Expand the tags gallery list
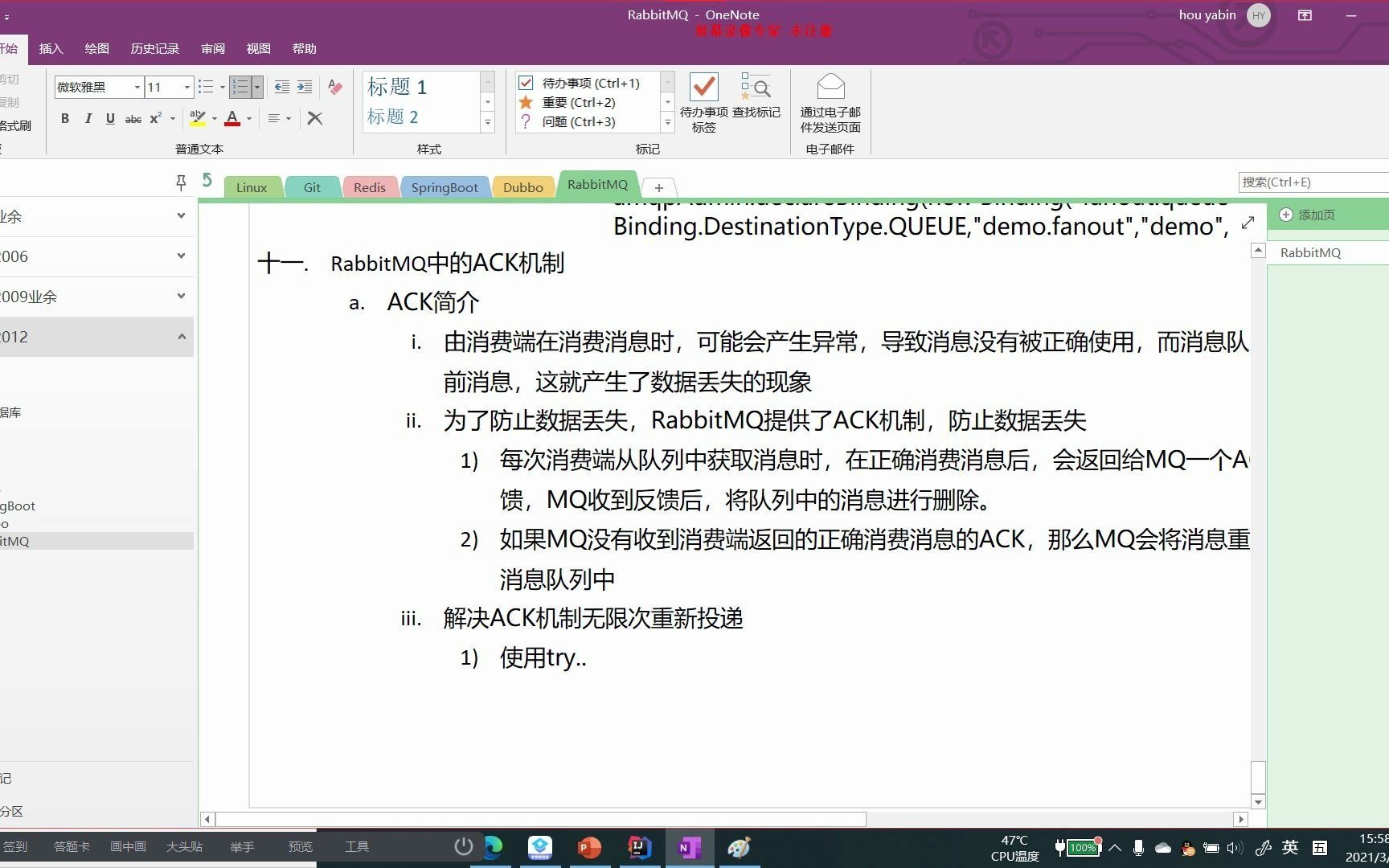Image resolution: width=1389 pixels, height=868 pixels. (667, 123)
